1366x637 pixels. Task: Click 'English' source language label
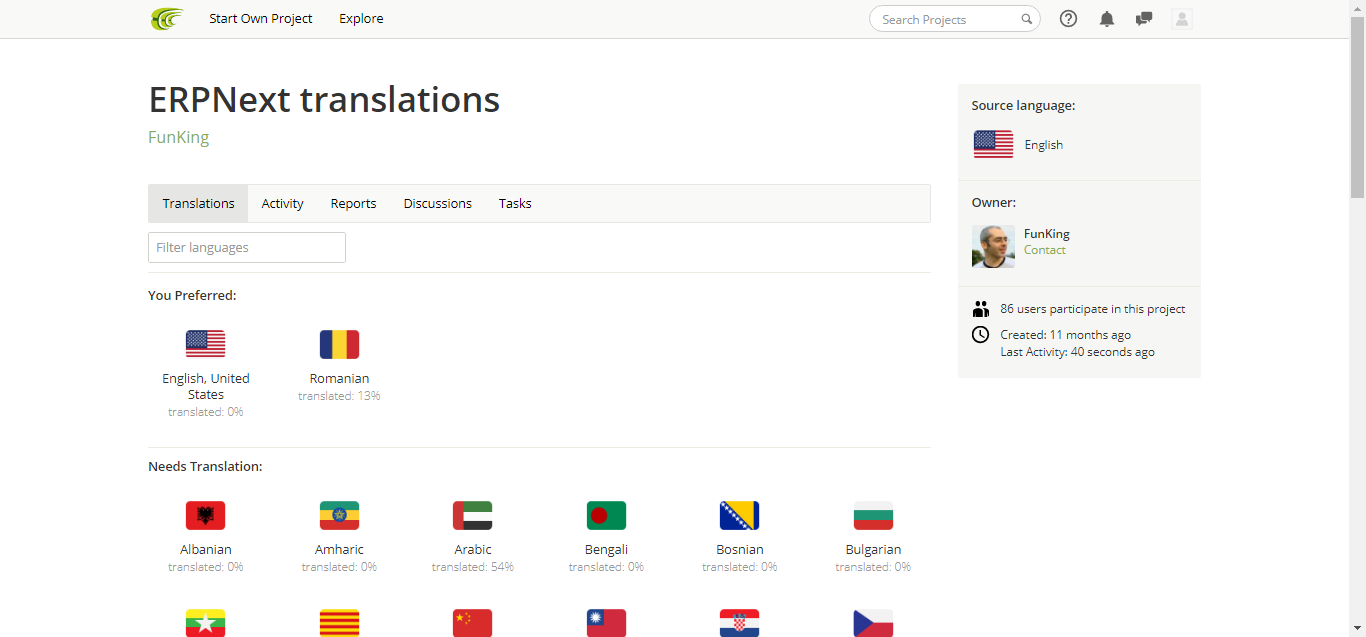[x=1044, y=145]
